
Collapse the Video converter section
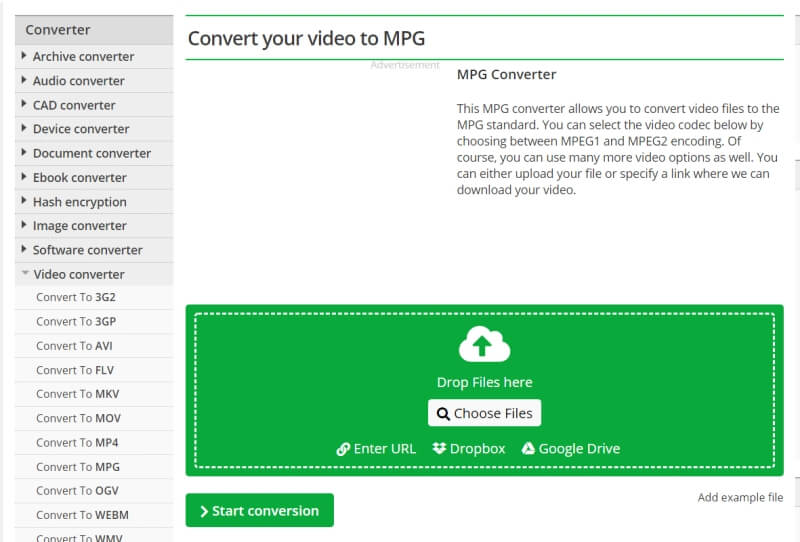(78, 274)
